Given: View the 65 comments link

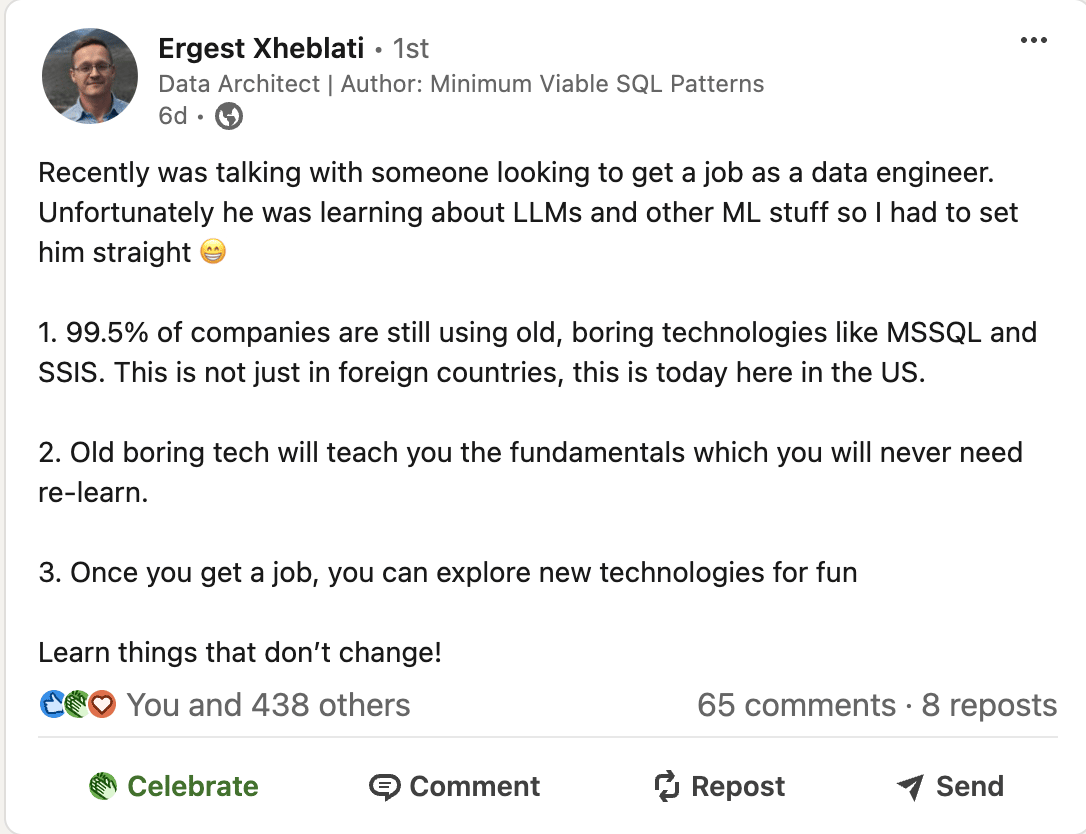Looking at the screenshot, I should point(796,705).
